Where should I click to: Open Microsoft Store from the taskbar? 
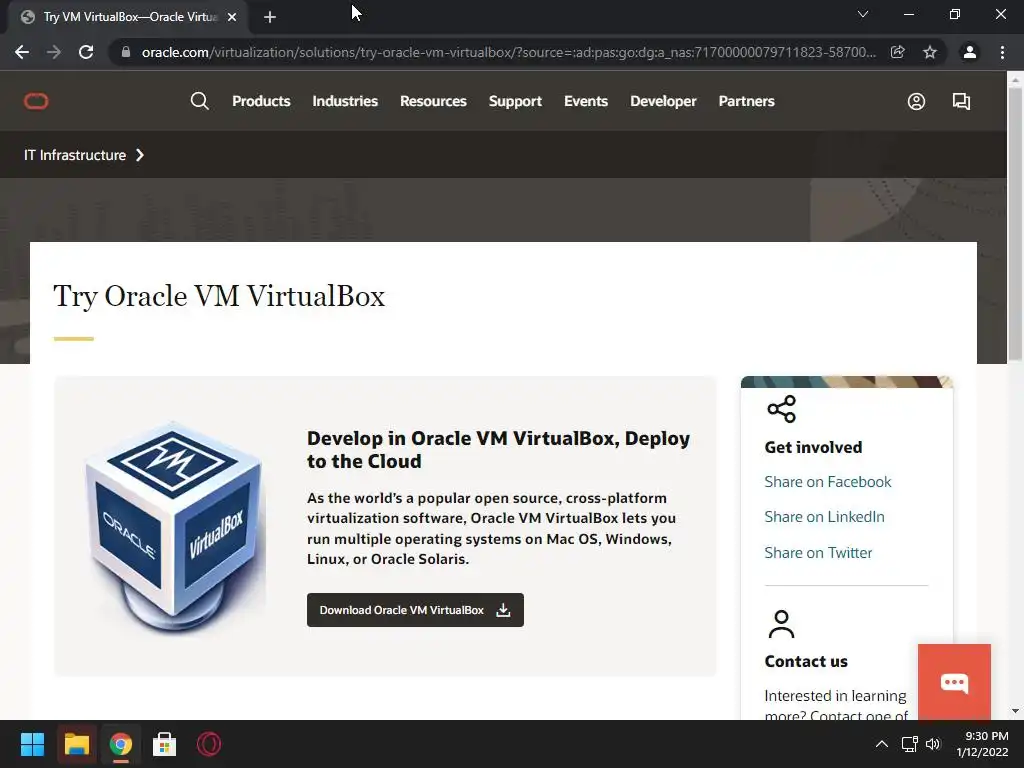[165, 744]
